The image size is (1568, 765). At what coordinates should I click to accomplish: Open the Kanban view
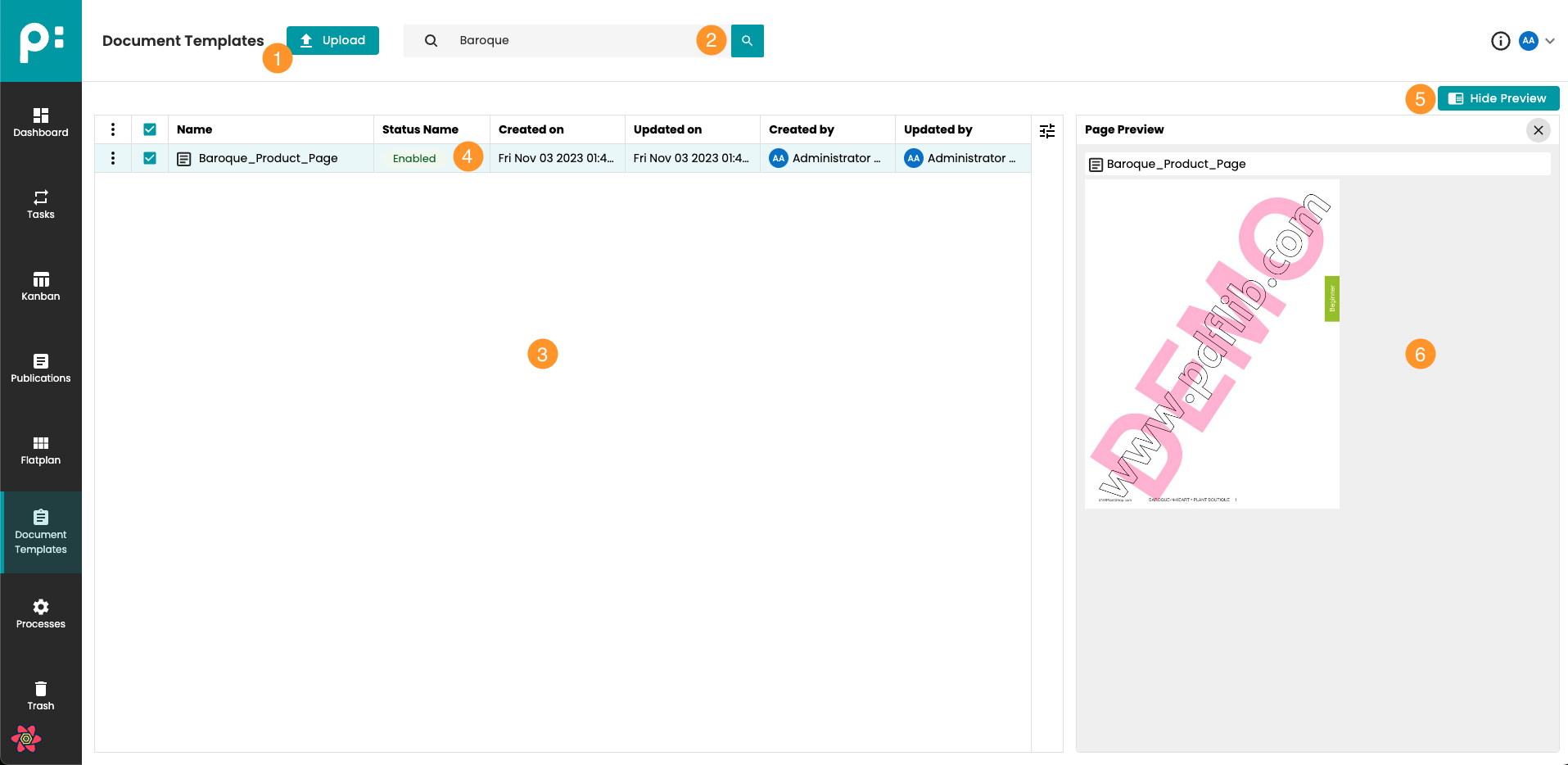(41, 286)
